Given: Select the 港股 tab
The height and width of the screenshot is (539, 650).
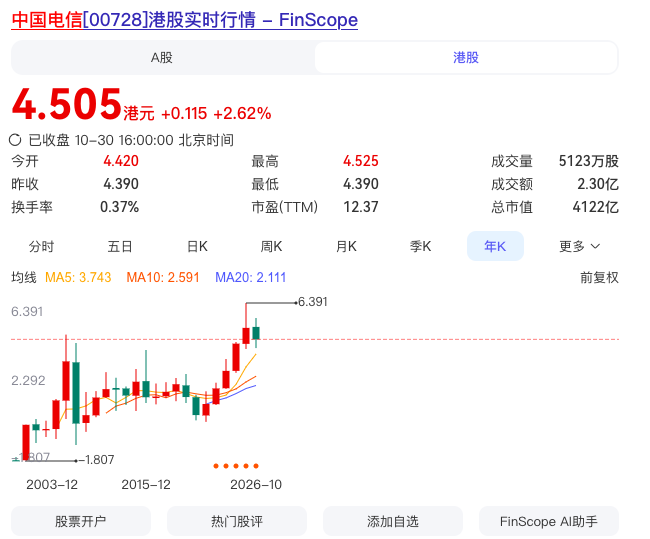Looking at the screenshot, I should click(x=466, y=58).
